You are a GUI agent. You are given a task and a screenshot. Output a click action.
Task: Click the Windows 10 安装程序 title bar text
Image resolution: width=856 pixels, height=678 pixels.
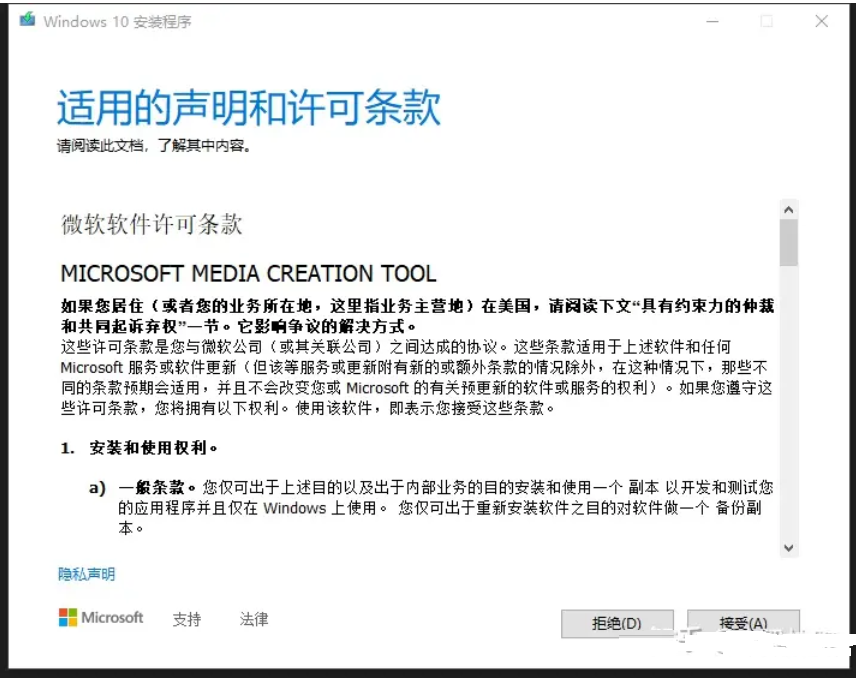(x=118, y=21)
